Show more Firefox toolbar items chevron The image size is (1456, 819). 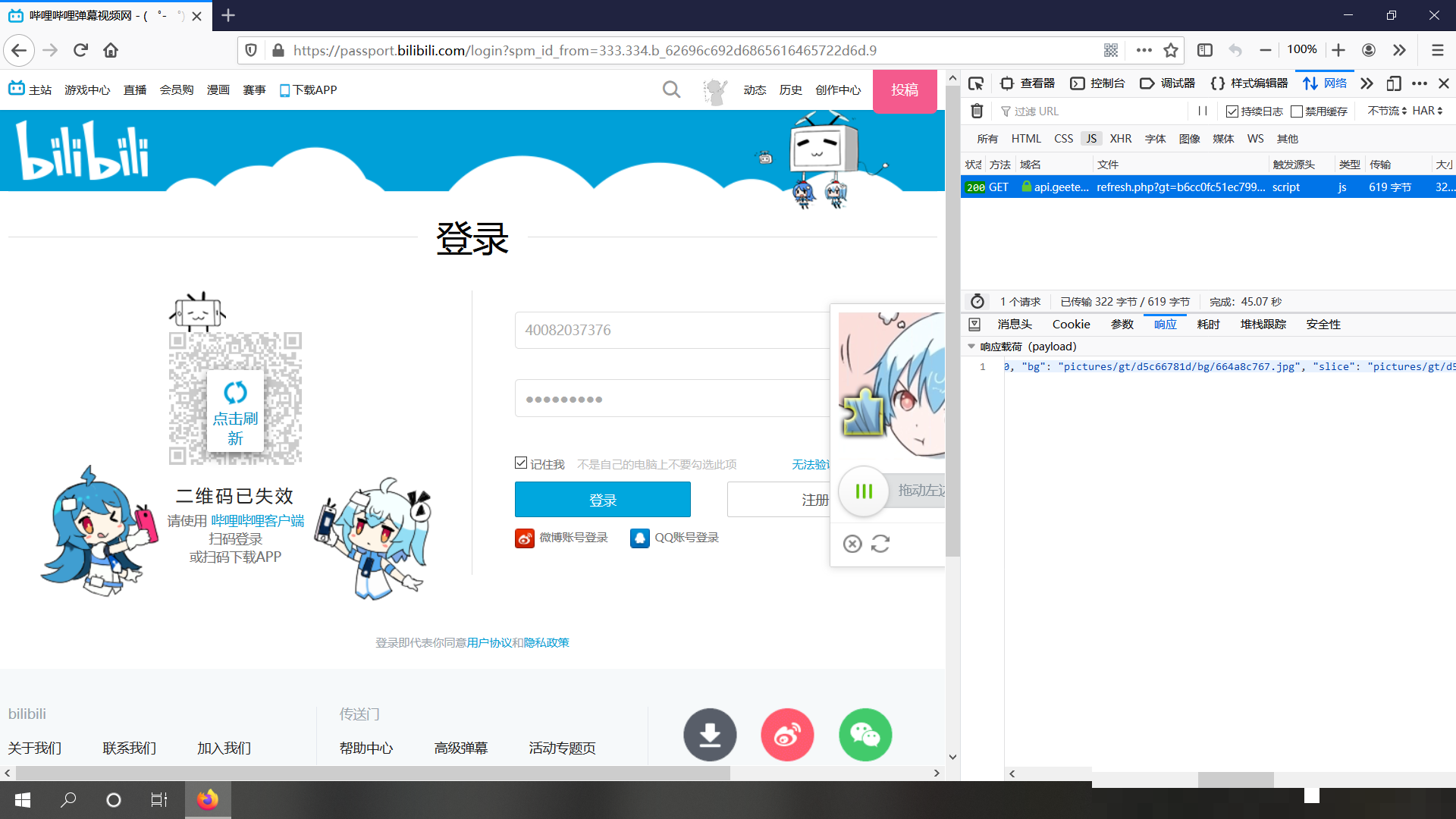coord(1399,50)
